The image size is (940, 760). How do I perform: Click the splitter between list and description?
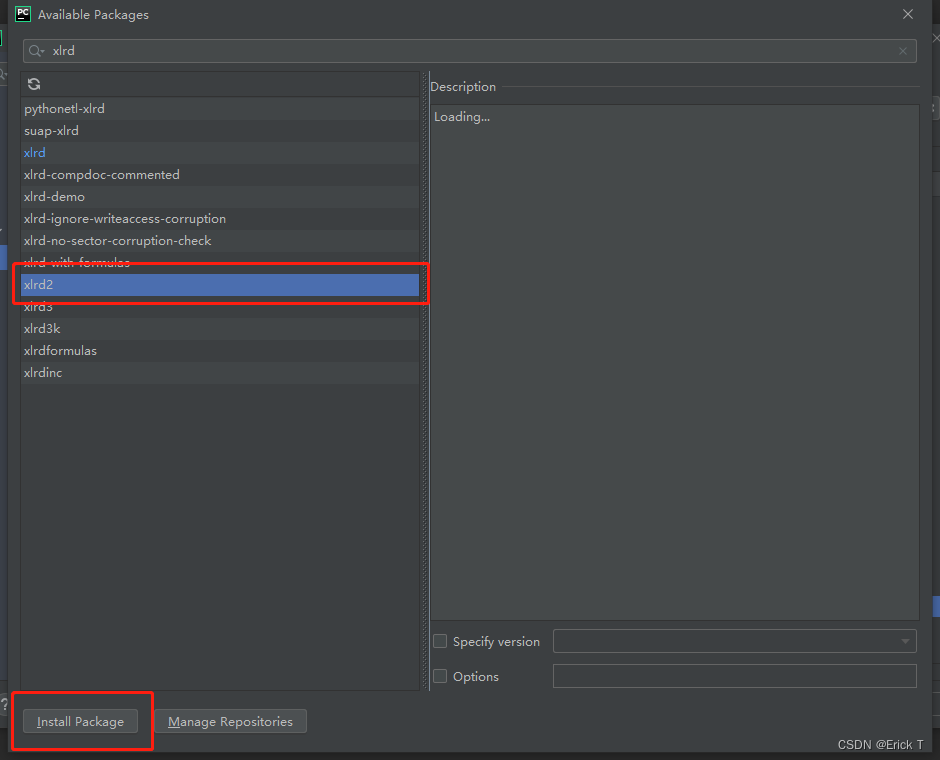pos(425,381)
